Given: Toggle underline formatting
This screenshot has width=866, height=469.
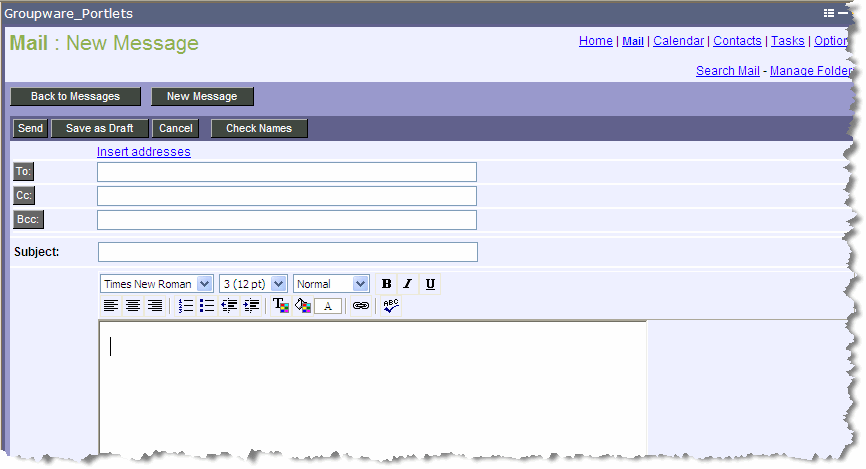Looking at the screenshot, I should (430, 284).
